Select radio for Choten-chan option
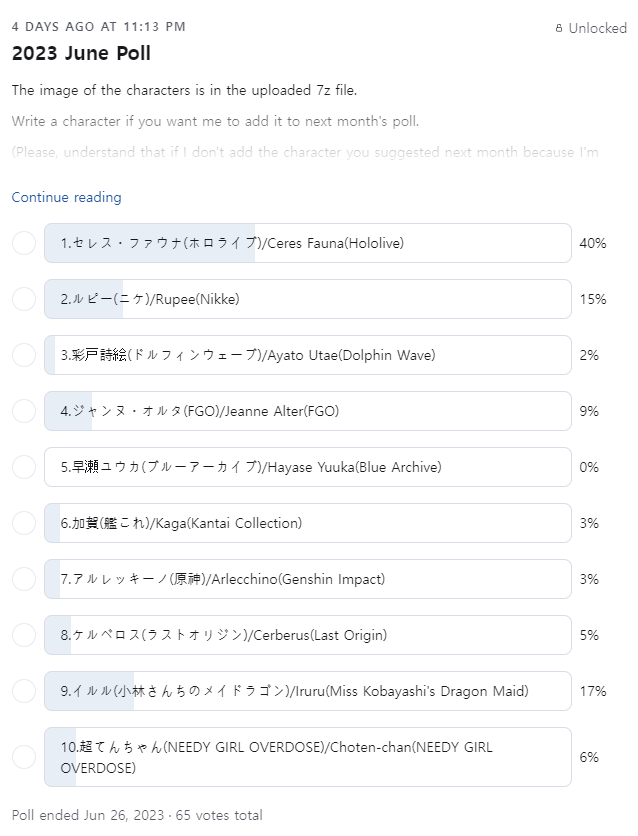This screenshot has width=638, height=836. coord(24,757)
